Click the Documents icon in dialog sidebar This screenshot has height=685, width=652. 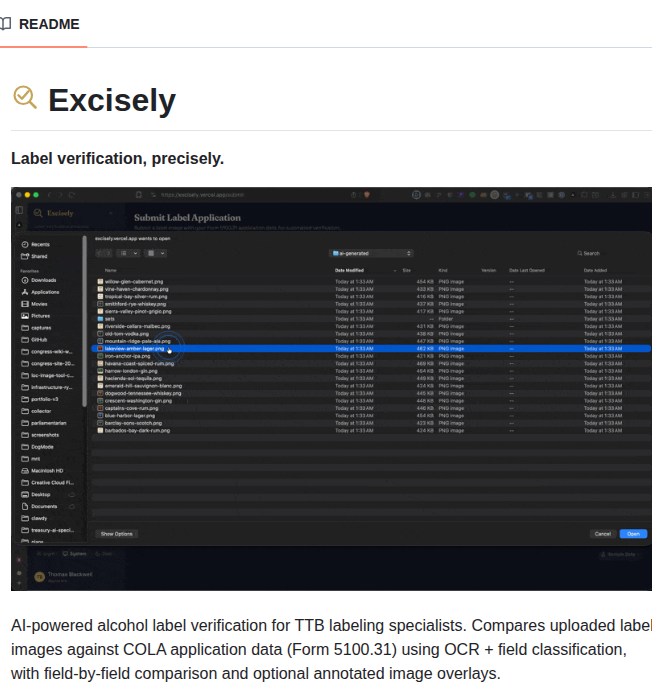25,506
